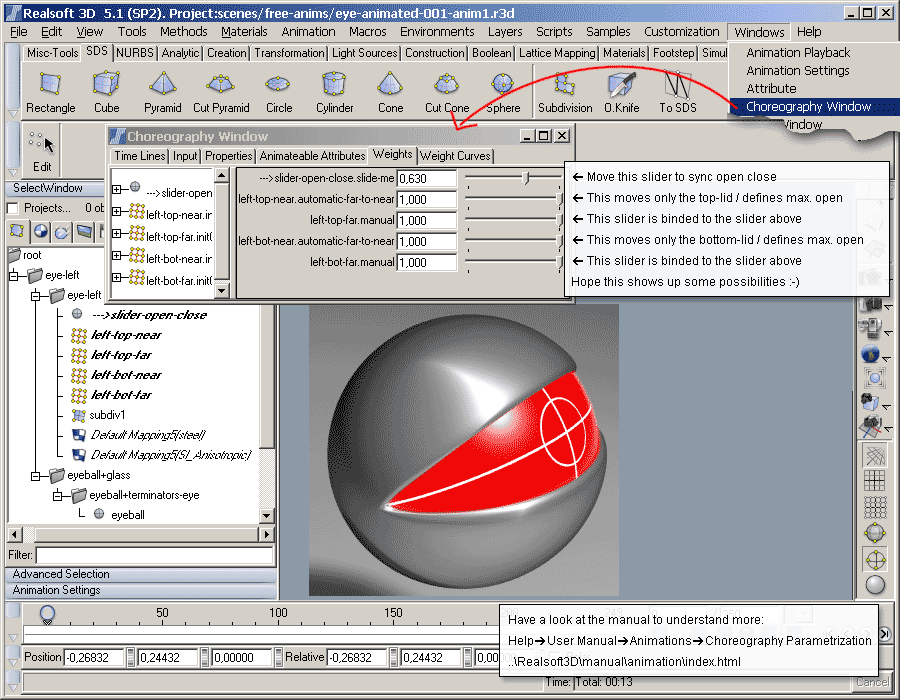Switch to the Light Sources tool tab

[x=364, y=53]
